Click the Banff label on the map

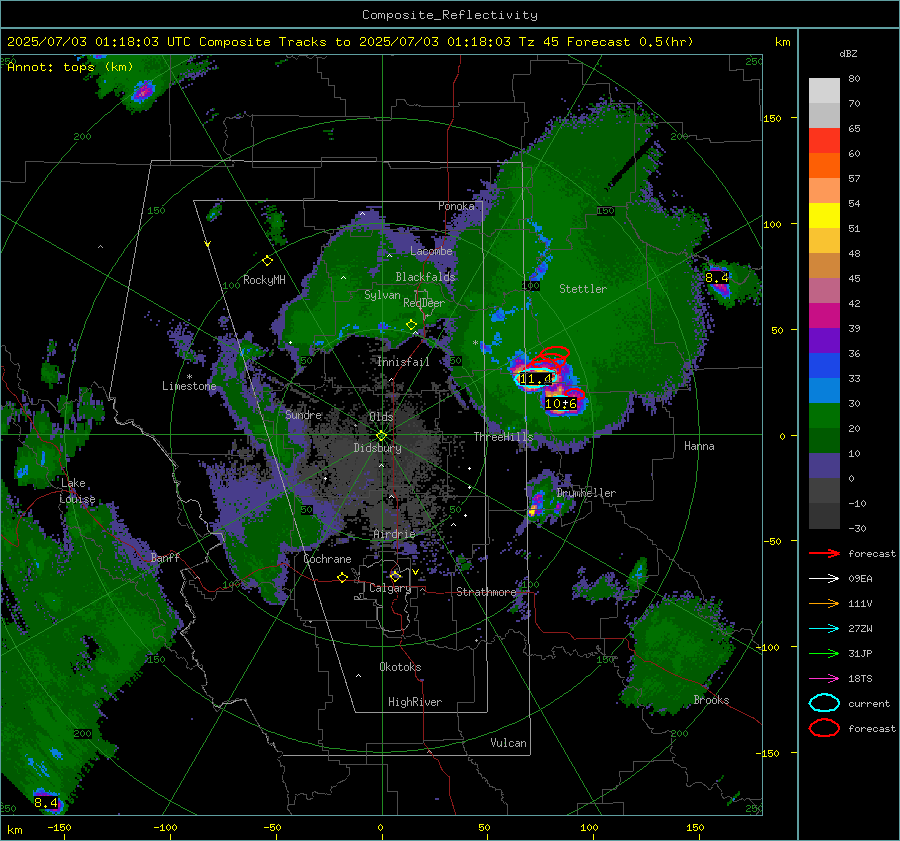point(165,557)
